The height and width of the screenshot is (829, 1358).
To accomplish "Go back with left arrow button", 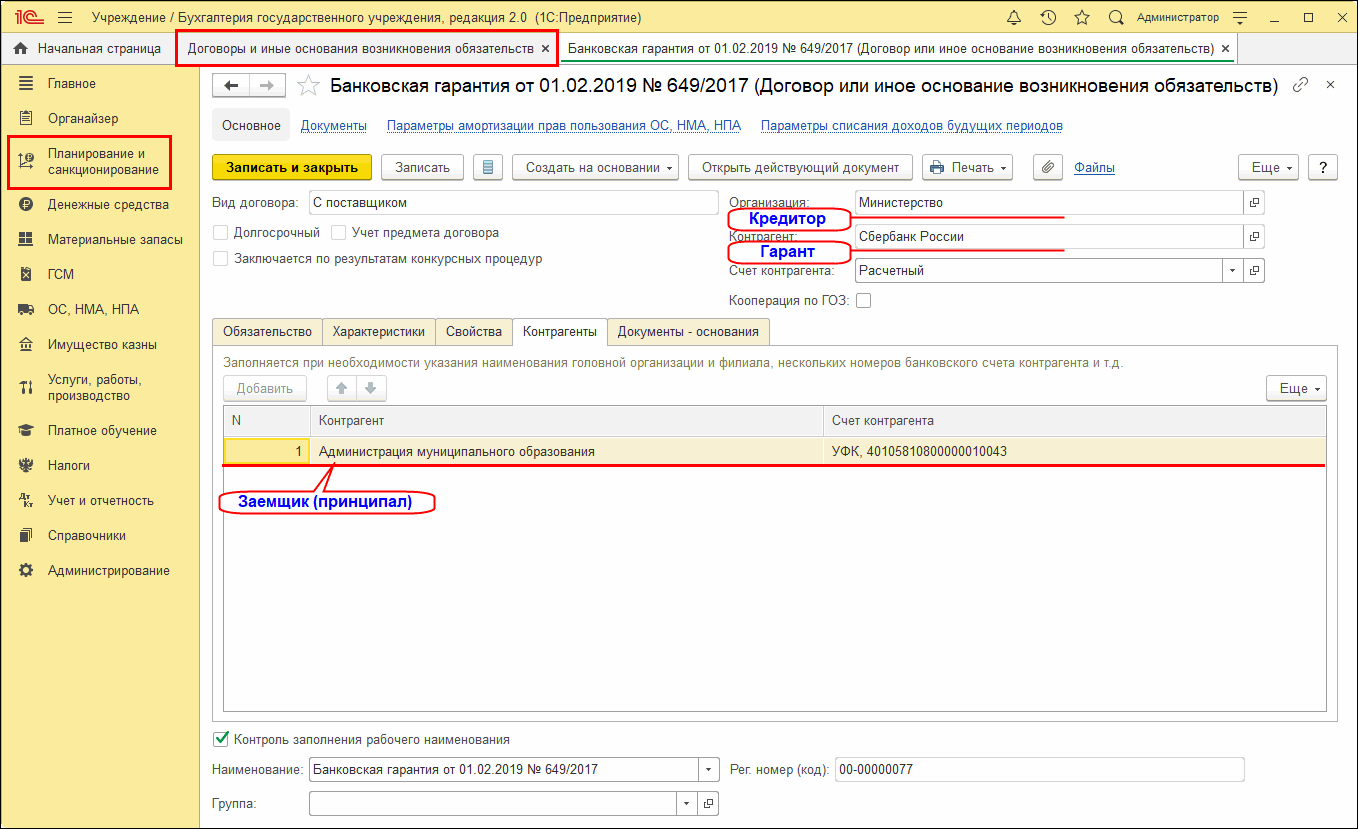I will pos(232,86).
